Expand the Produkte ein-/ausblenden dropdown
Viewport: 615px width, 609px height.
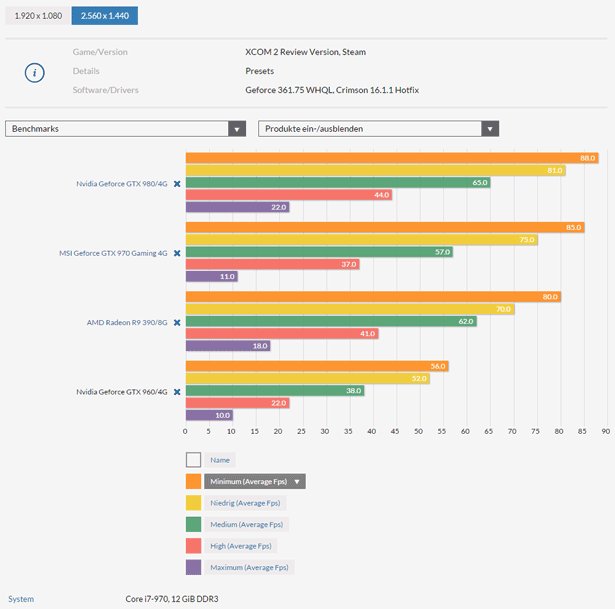[378, 129]
